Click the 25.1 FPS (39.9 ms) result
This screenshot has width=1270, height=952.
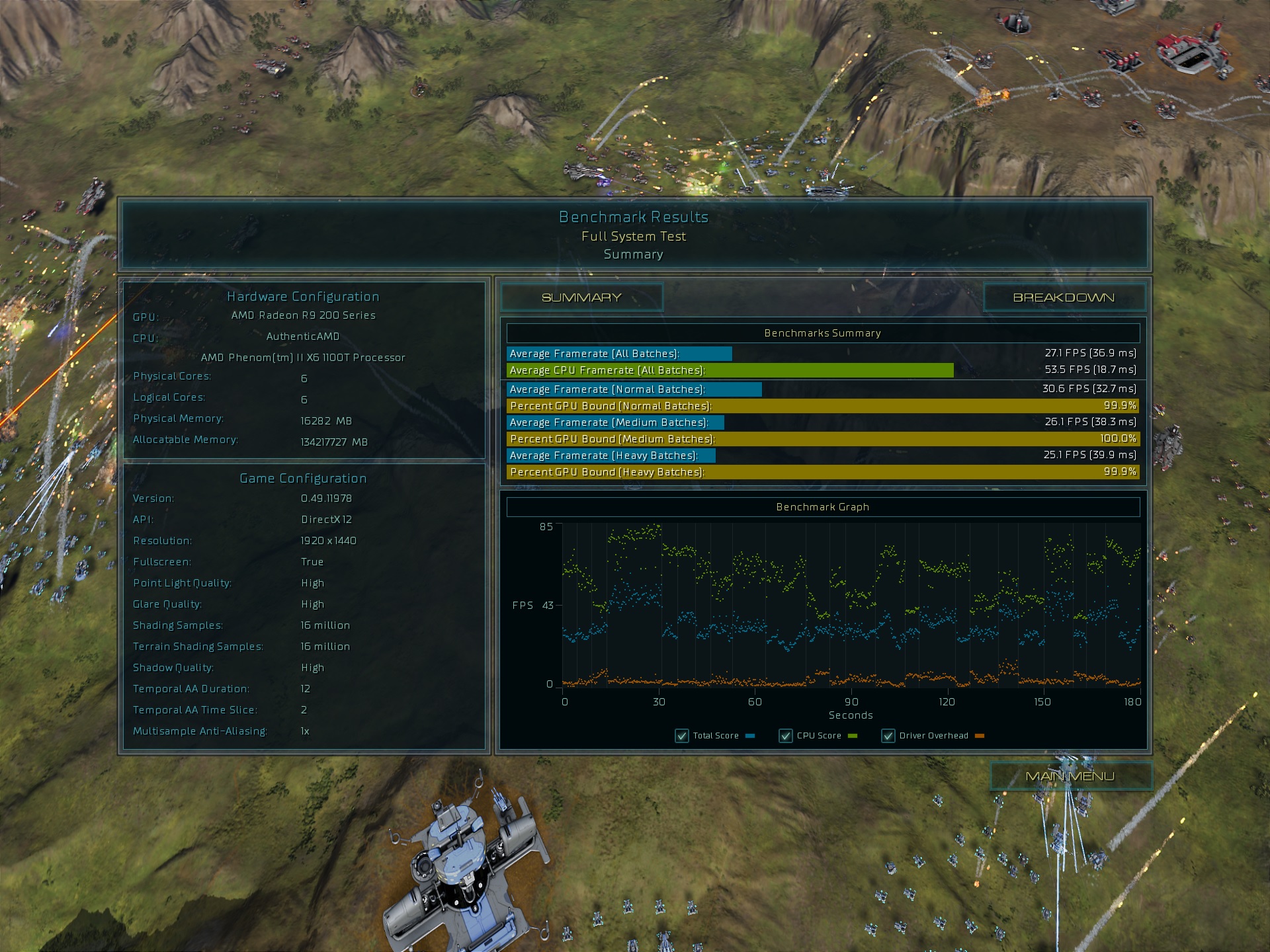point(1090,455)
